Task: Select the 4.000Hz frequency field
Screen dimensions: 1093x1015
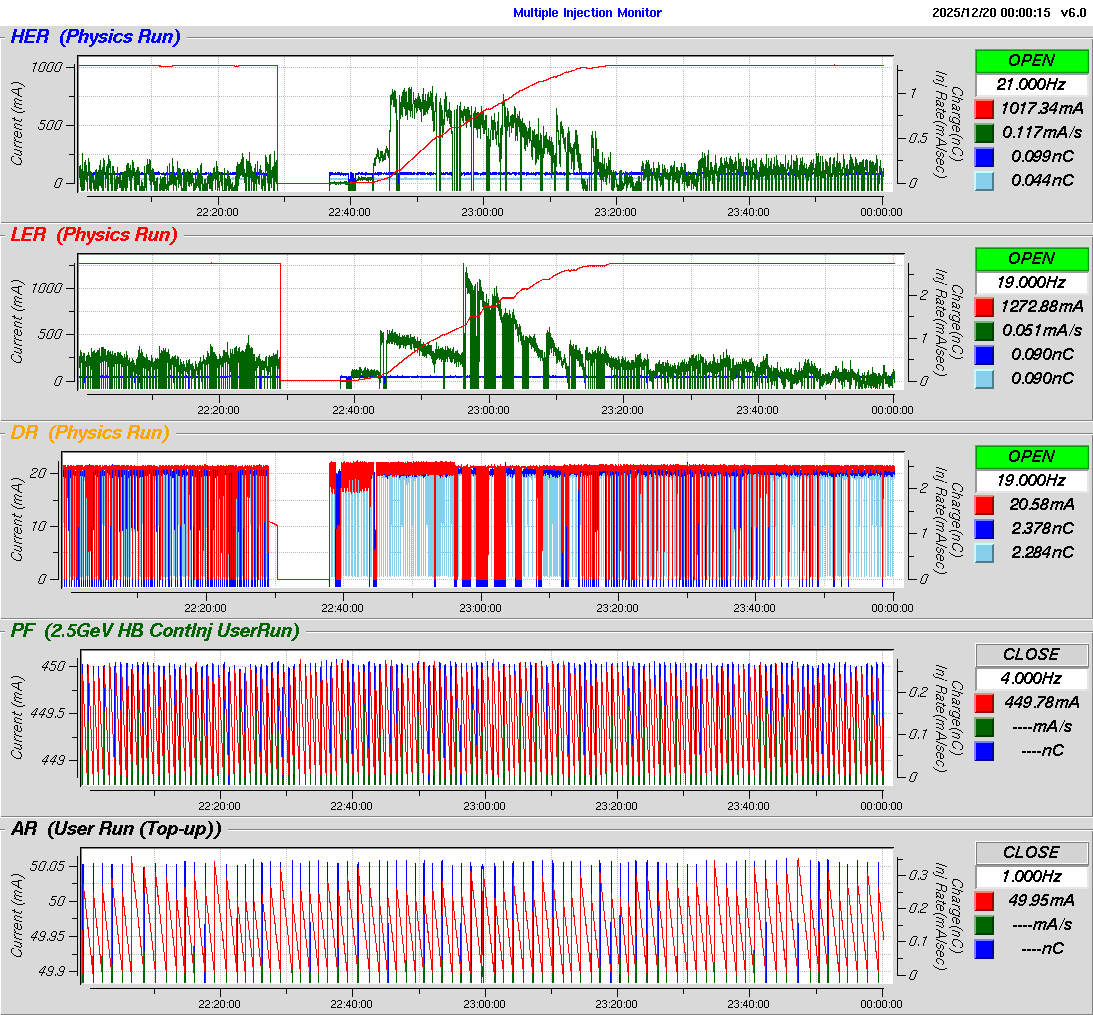Action: (1031, 679)
